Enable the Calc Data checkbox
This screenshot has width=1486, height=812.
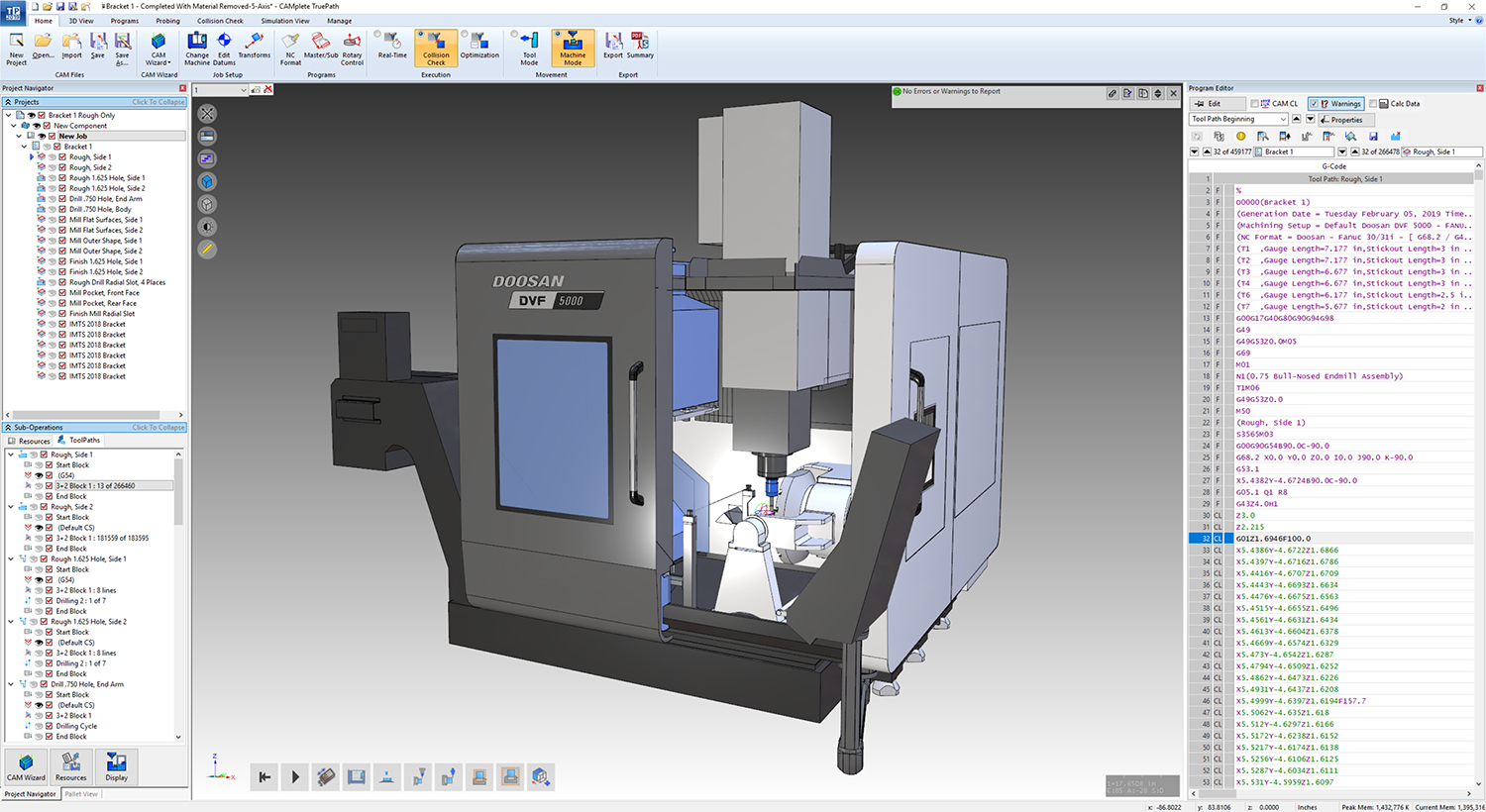pyautogui.click(x=1373, y=104)
